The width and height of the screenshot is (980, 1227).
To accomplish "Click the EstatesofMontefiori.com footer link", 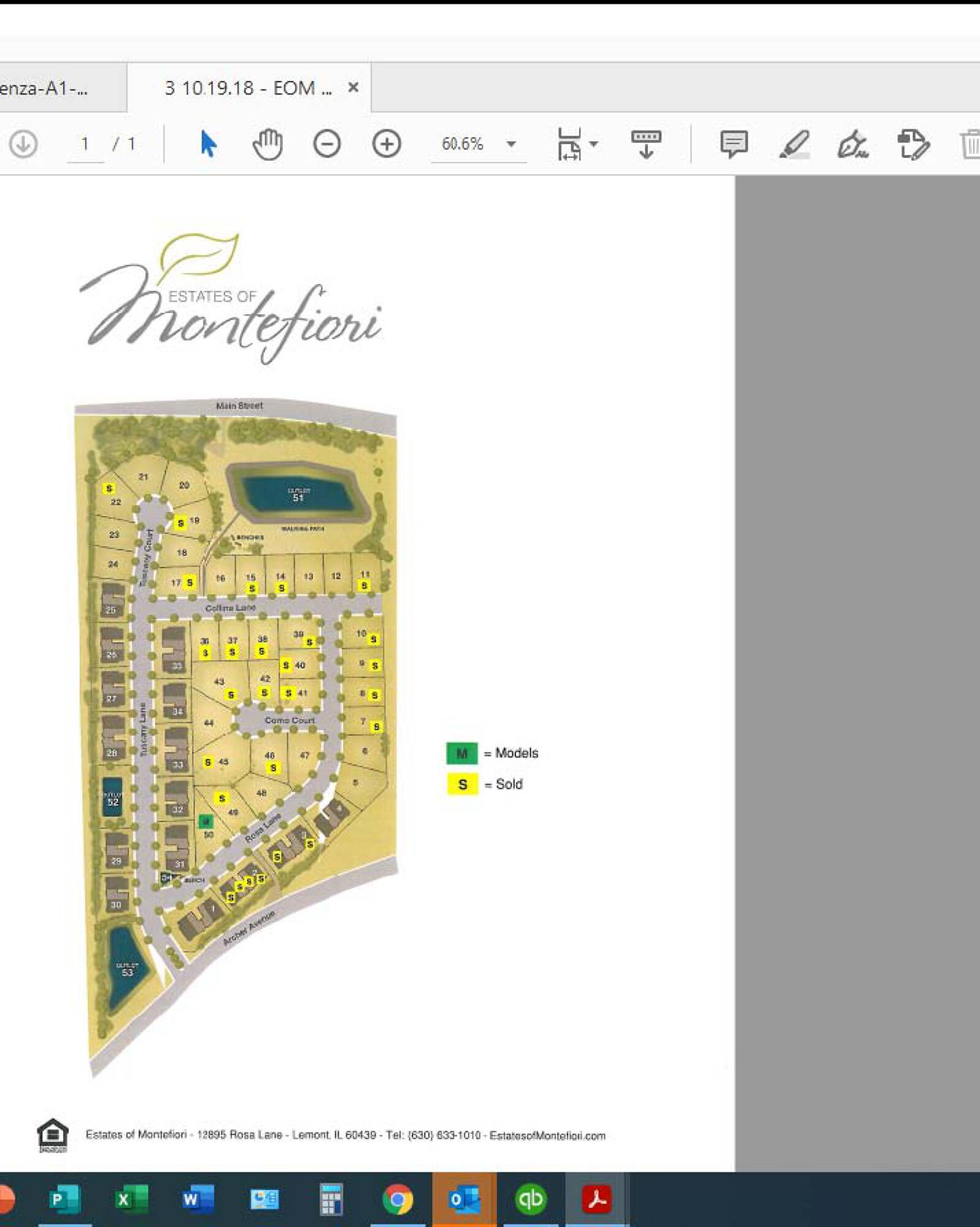I will 547,1136.
